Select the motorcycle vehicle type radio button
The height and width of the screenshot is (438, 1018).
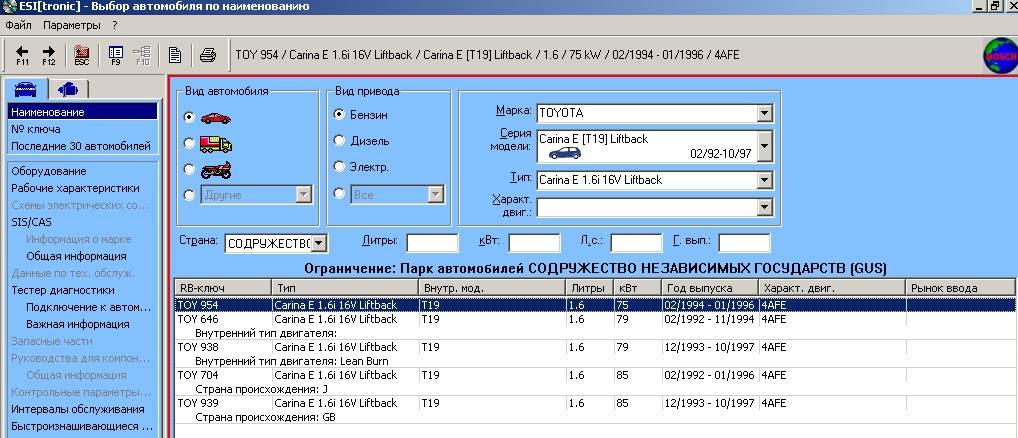(190, 169)
